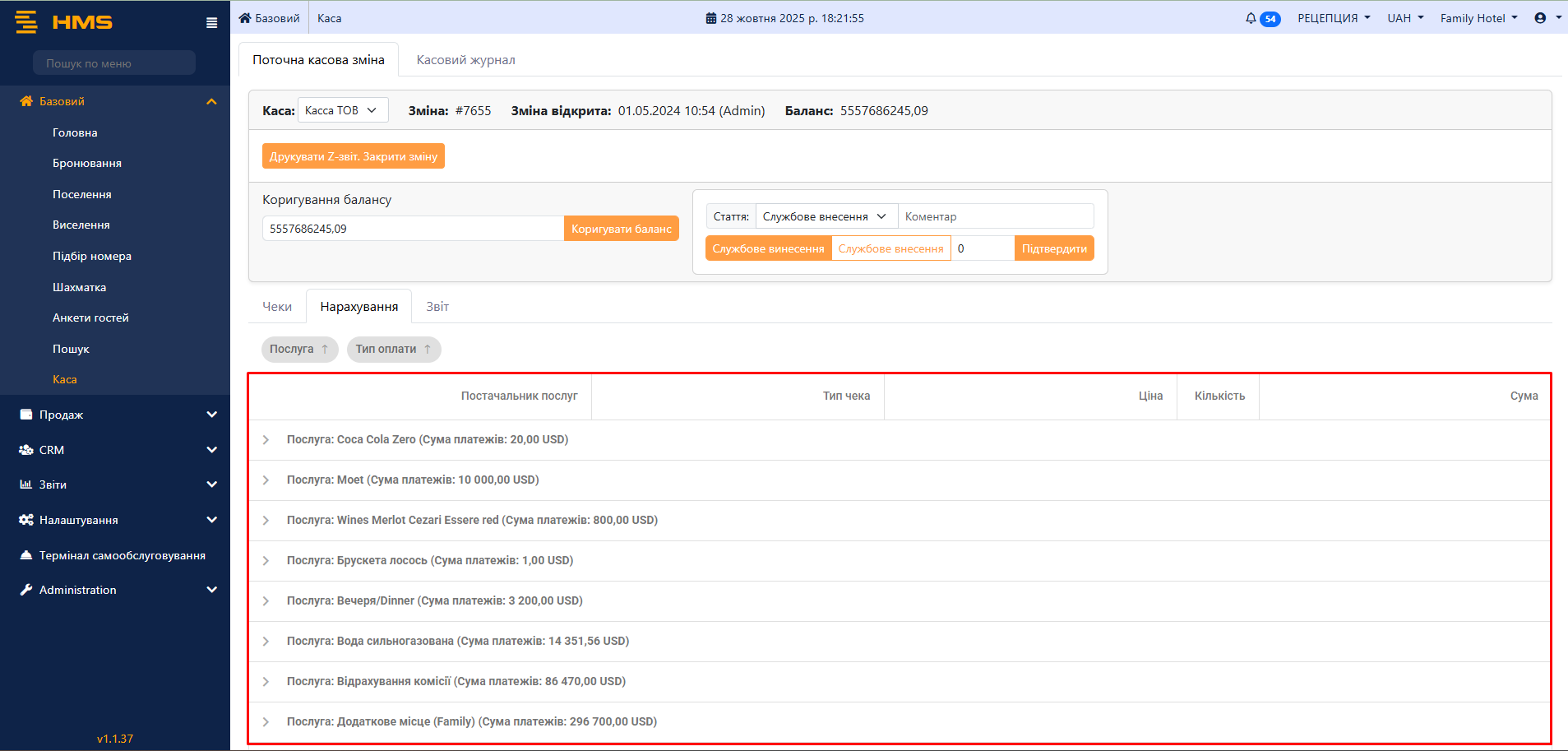Screen dimensions: 1568x751
Task: Click the Коментар input field
Action: (995, 216)
